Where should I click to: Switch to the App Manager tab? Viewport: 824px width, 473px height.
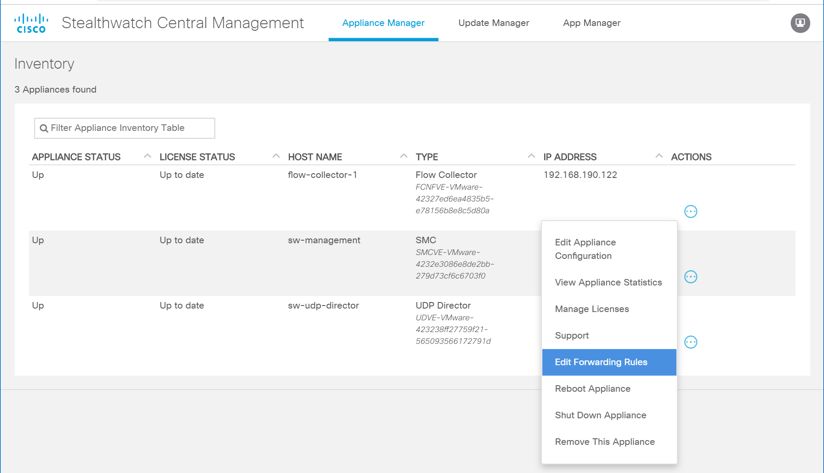click(591, 23)
